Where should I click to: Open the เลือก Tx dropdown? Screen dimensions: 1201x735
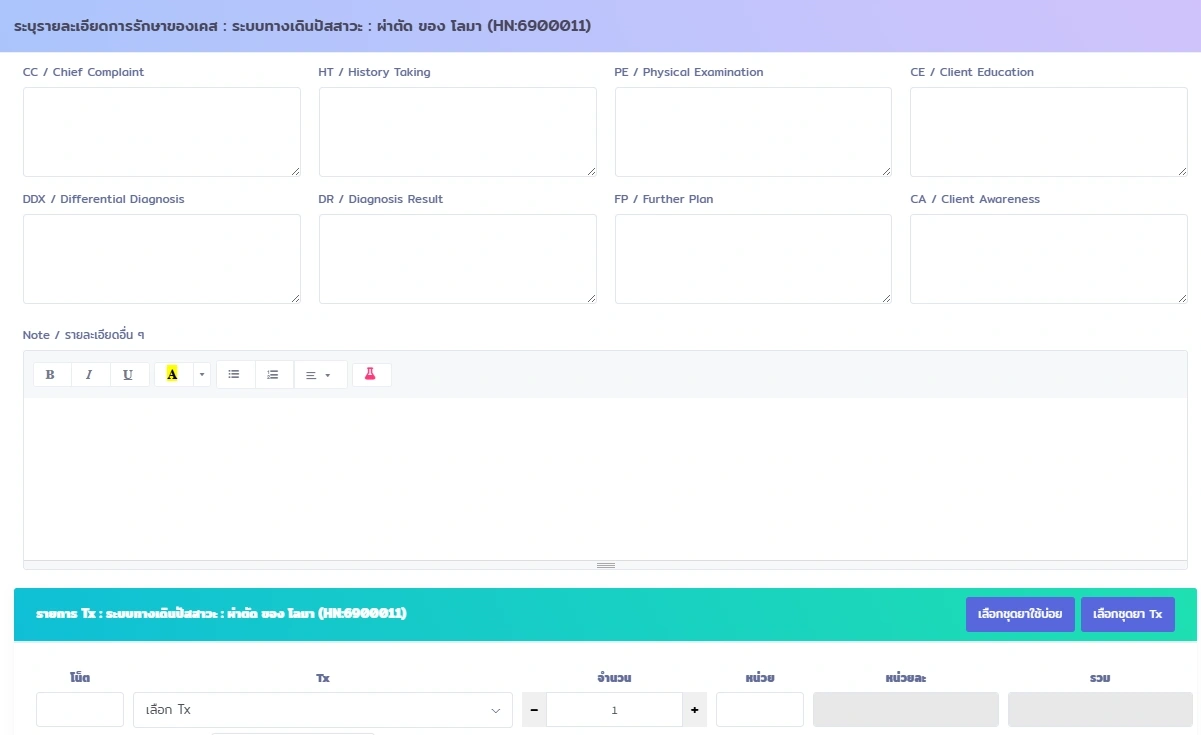pyautogui.click(x=322, y=710)
